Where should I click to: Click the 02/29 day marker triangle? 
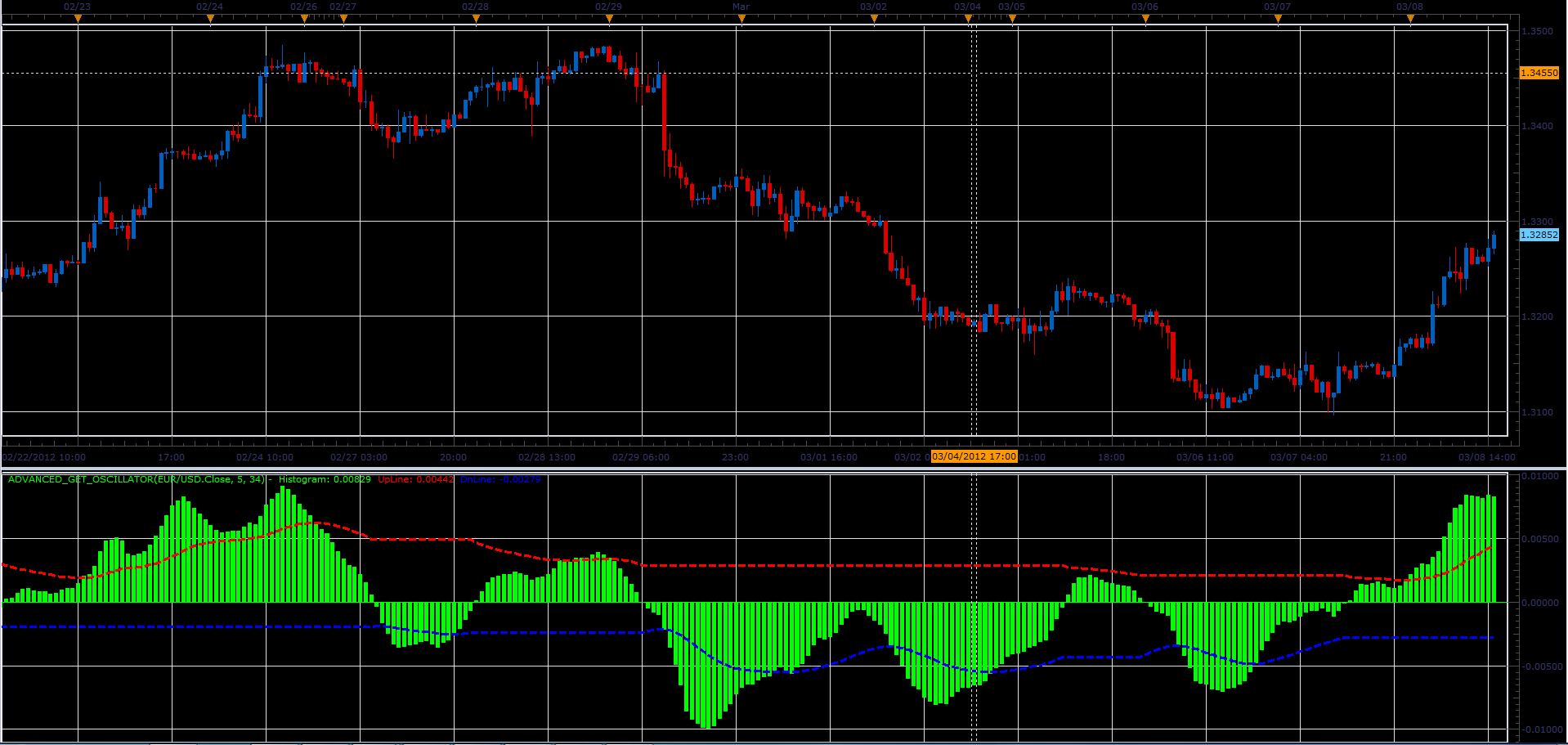[x=609, y=18]
